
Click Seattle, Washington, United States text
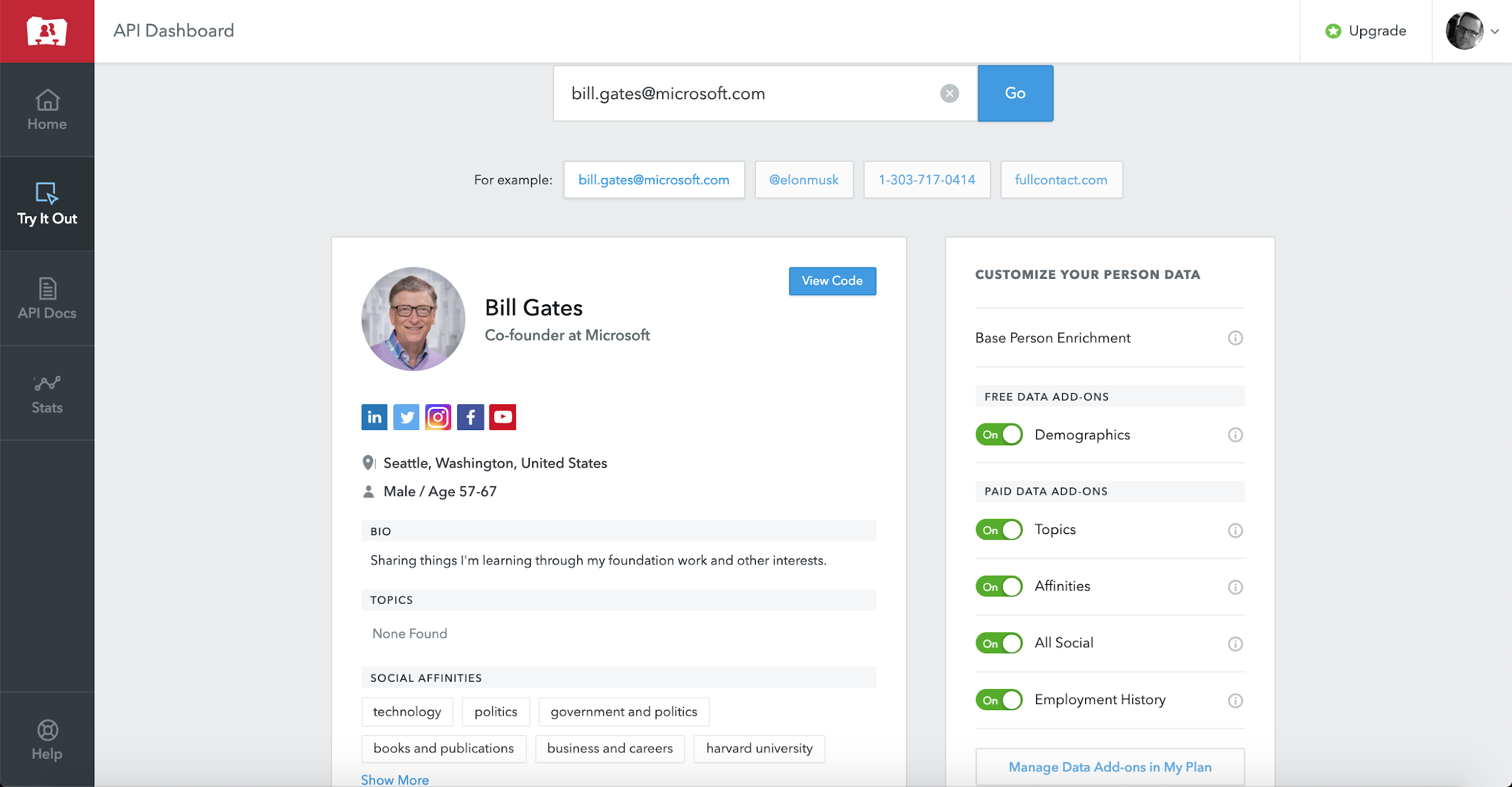pyautogui.click(x=495, y=463)
